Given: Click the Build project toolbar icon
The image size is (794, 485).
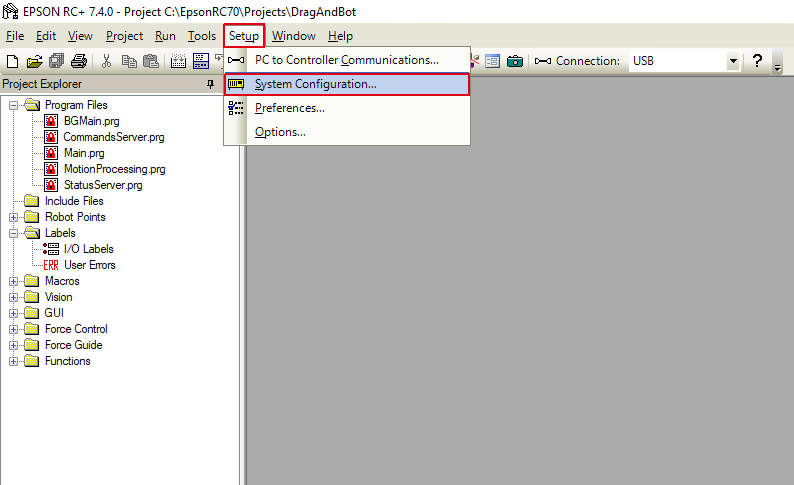Looking at the screenshot, I should click(x=178, y=61).
